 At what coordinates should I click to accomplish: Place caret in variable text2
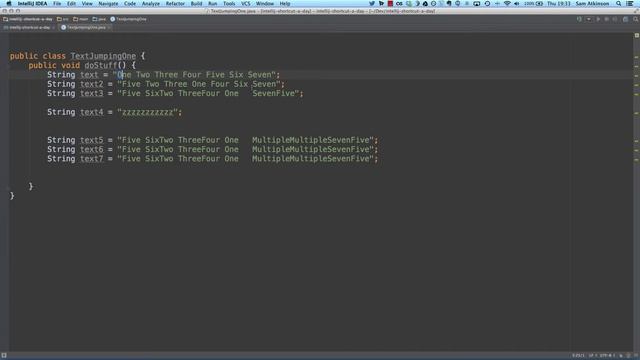[x=91, y=84]
